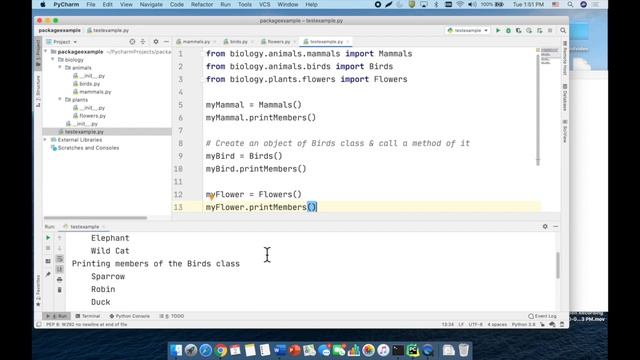
Task: Click the bottom Run tool window button
Action: click(x=56, y=316)
